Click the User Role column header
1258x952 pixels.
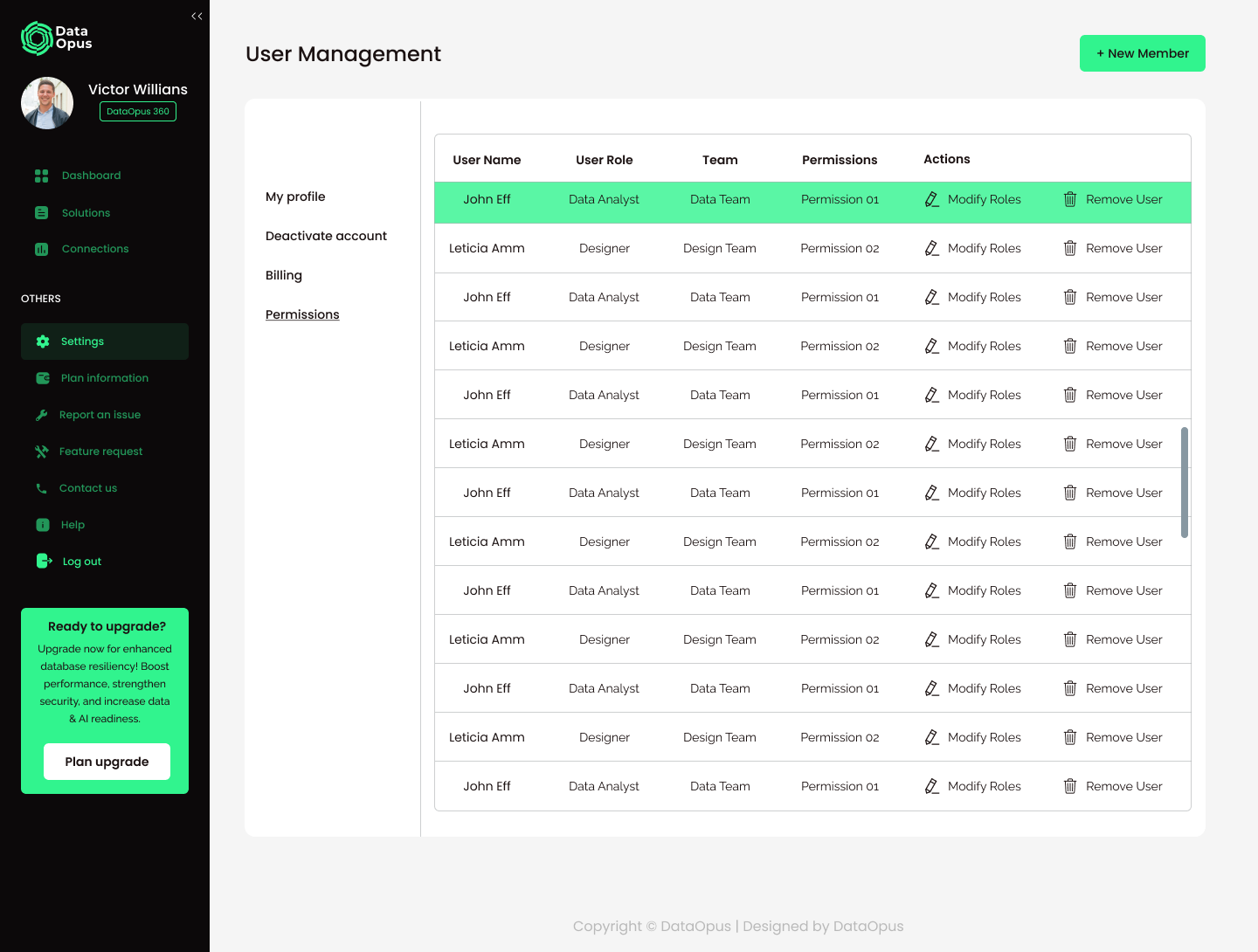(605, 160)
